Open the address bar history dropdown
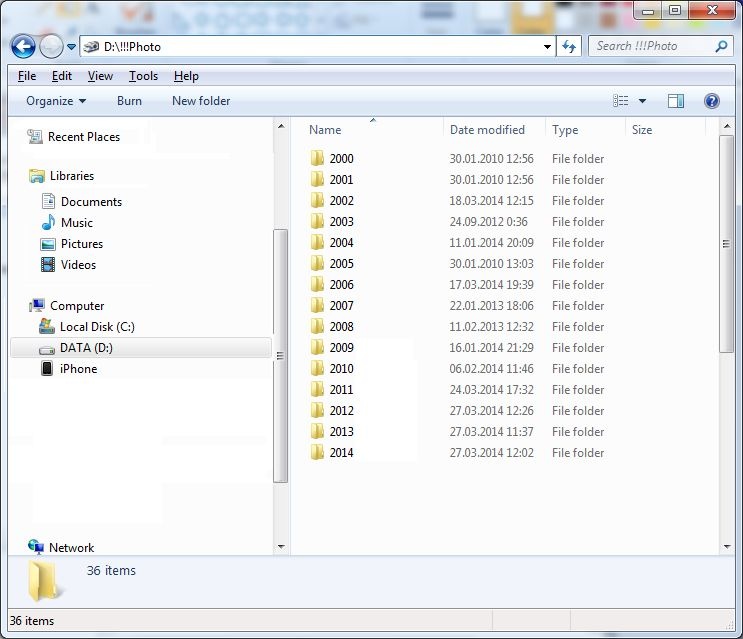The height and width of the screenshot is (639, 743). point(547,46)
